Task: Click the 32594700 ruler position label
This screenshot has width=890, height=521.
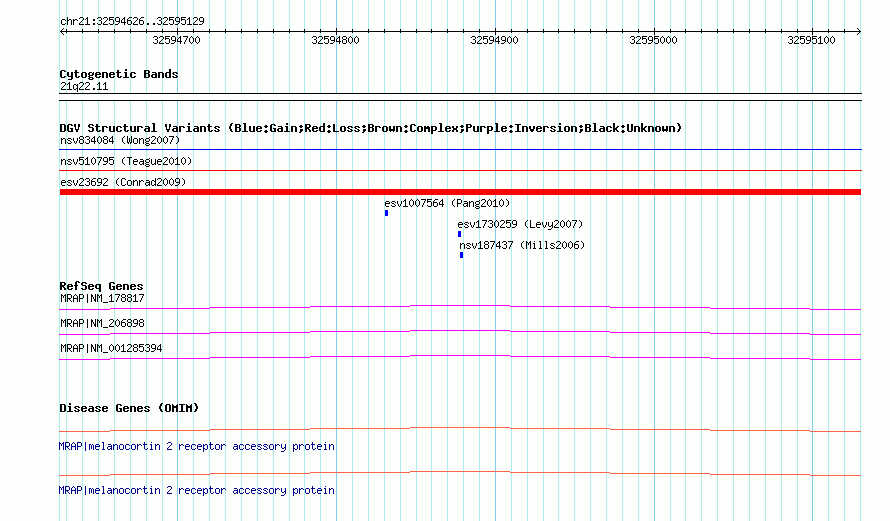Action: [176, 40]
